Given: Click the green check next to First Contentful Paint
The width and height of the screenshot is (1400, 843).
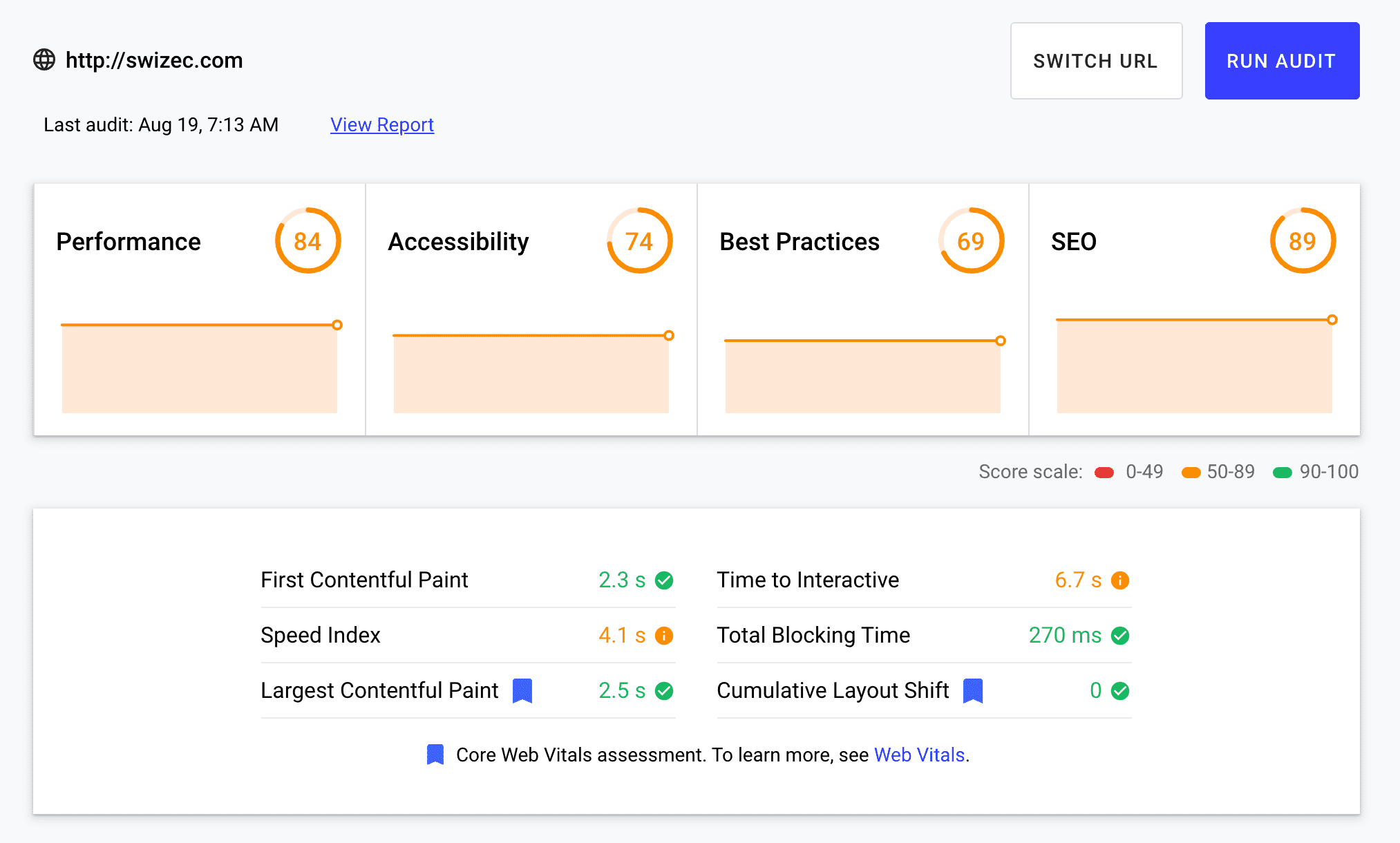Looking at the screenshot, I should click(664, 580).
